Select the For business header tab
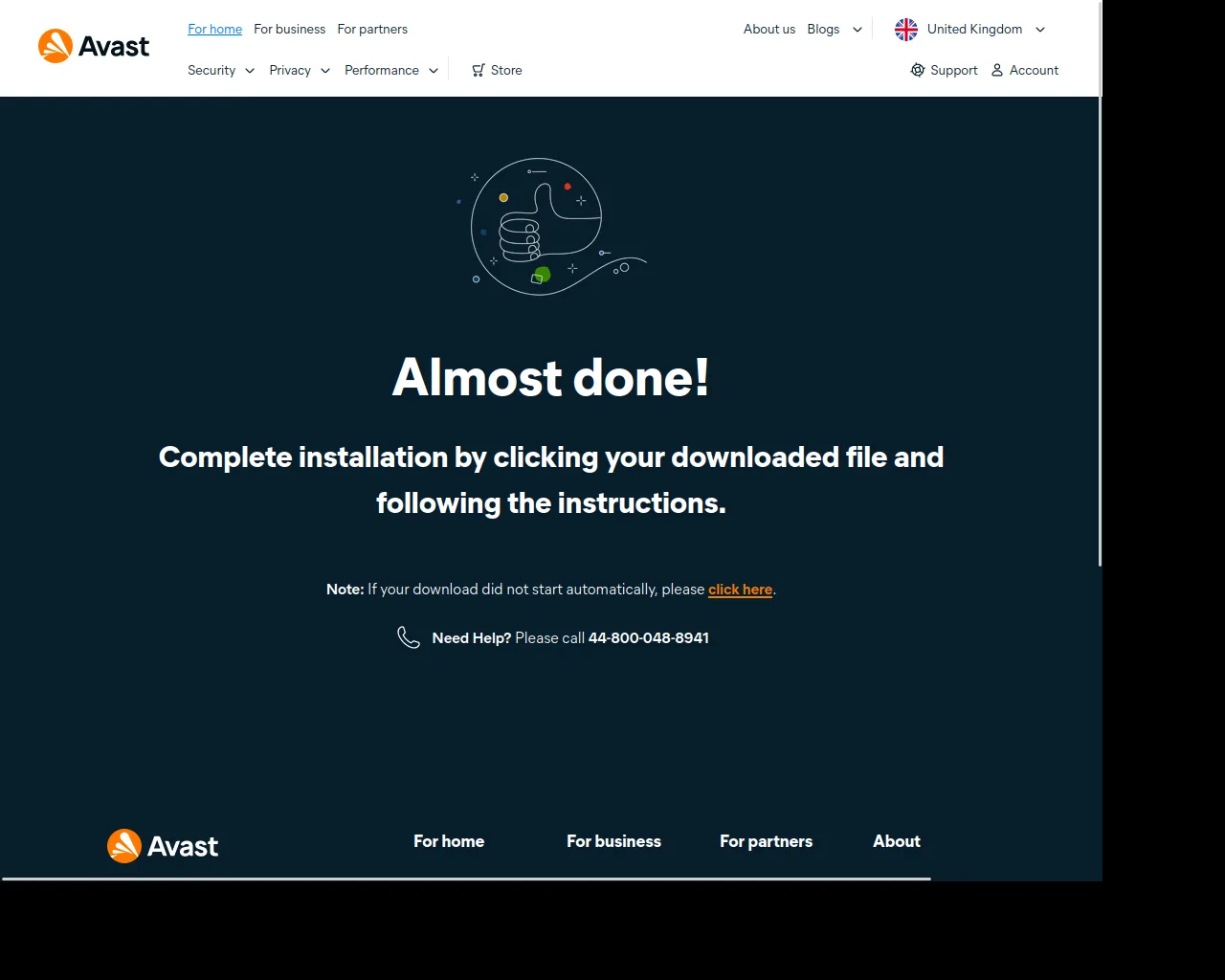Image resolution: width=1225 pixels, height=980 pixels. 289,29
